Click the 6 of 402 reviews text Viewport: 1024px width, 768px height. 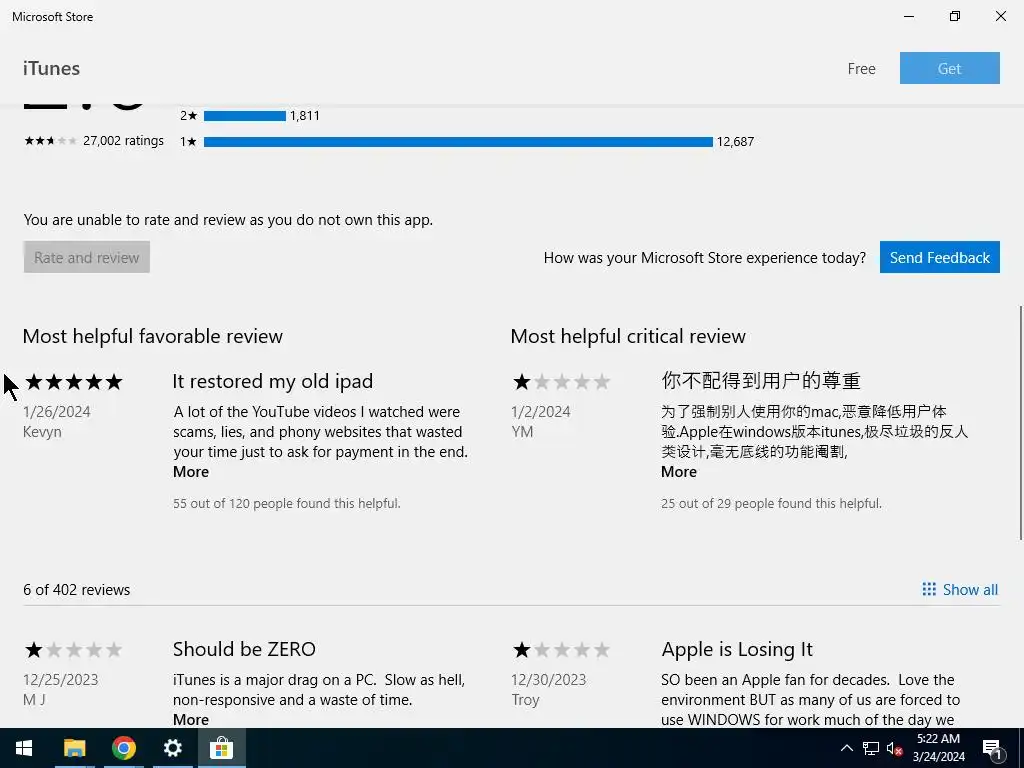[76, 590]
